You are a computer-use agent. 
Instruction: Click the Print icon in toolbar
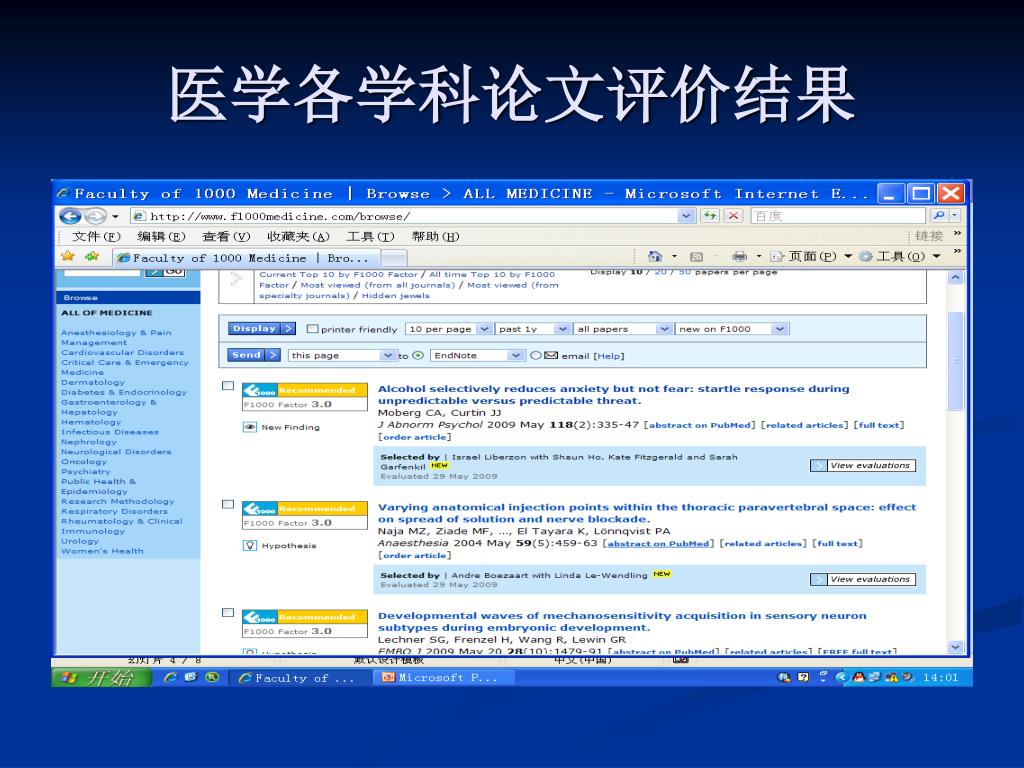click(739, 257)
